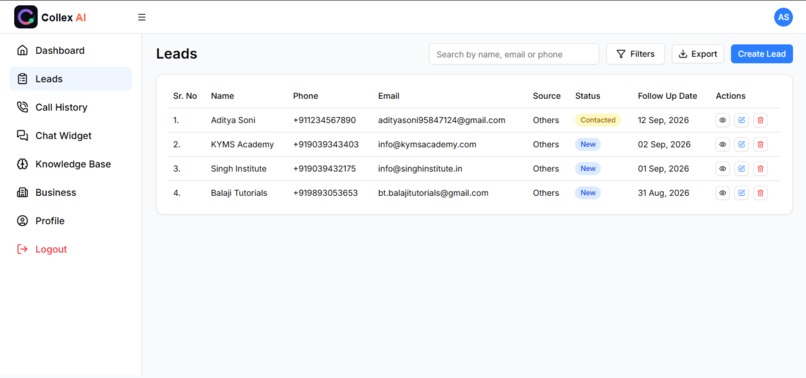The height and width of the screenshot is (378, 806).
Task: Delete the Balaji Tutorials lead
Action: coord(760,193)
